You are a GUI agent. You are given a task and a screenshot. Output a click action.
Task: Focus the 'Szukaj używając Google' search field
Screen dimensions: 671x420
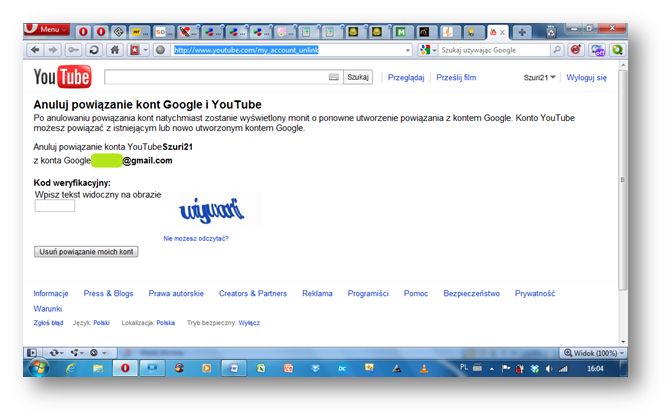[x=494, y=50]
